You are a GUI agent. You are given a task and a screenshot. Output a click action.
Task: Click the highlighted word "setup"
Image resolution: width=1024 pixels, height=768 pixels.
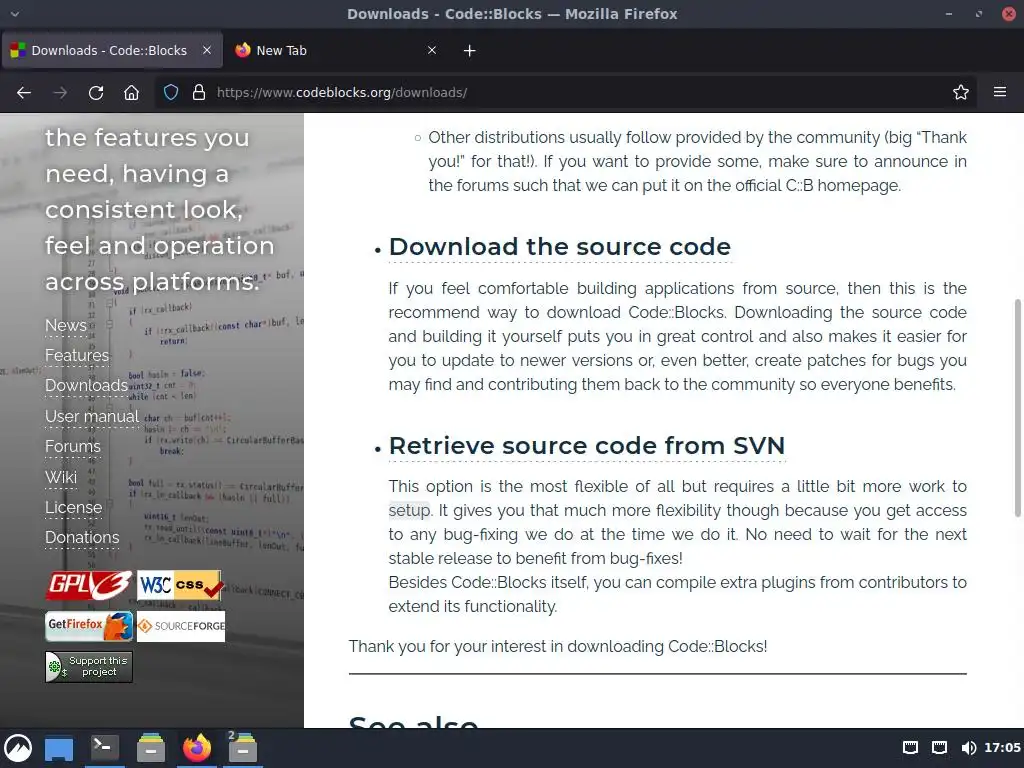(x=409, y=511)
